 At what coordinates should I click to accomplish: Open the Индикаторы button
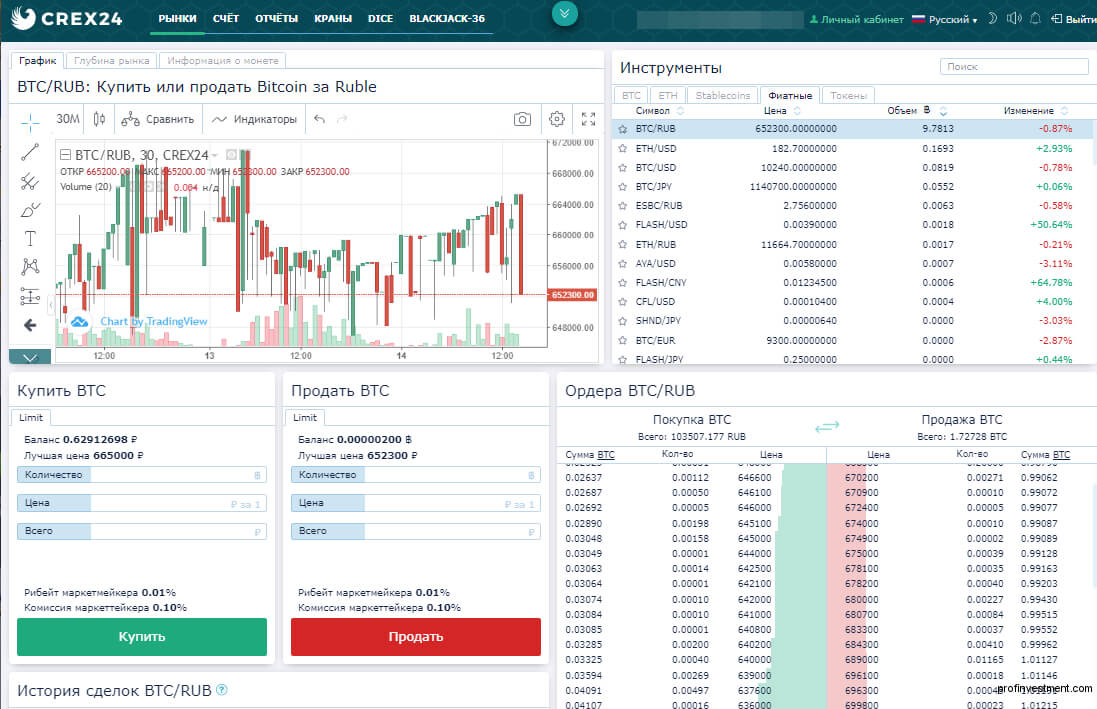255,119
